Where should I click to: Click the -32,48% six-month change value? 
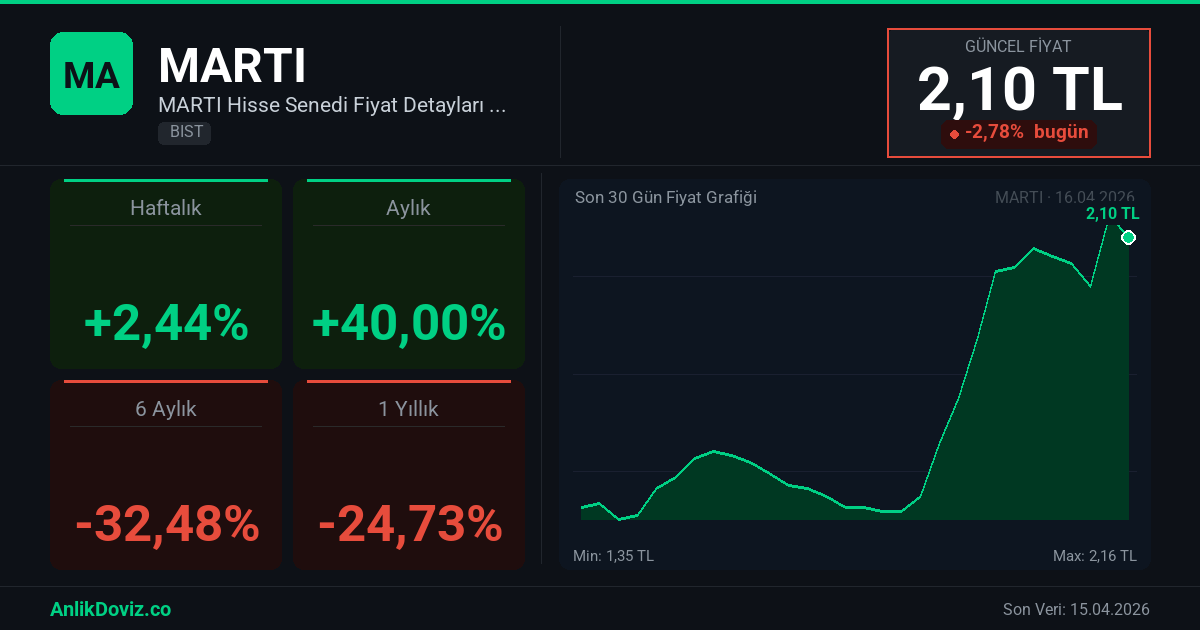[166, 524]
